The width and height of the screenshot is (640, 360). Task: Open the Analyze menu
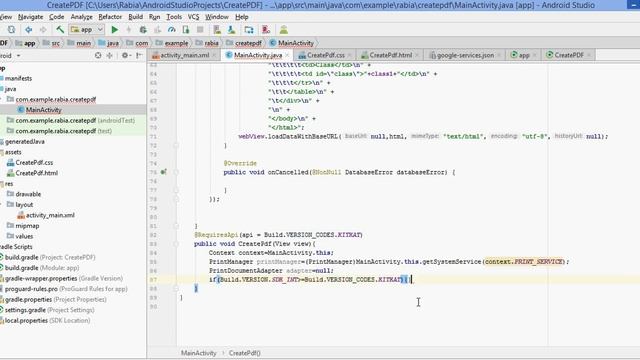(x=81, y=17)
